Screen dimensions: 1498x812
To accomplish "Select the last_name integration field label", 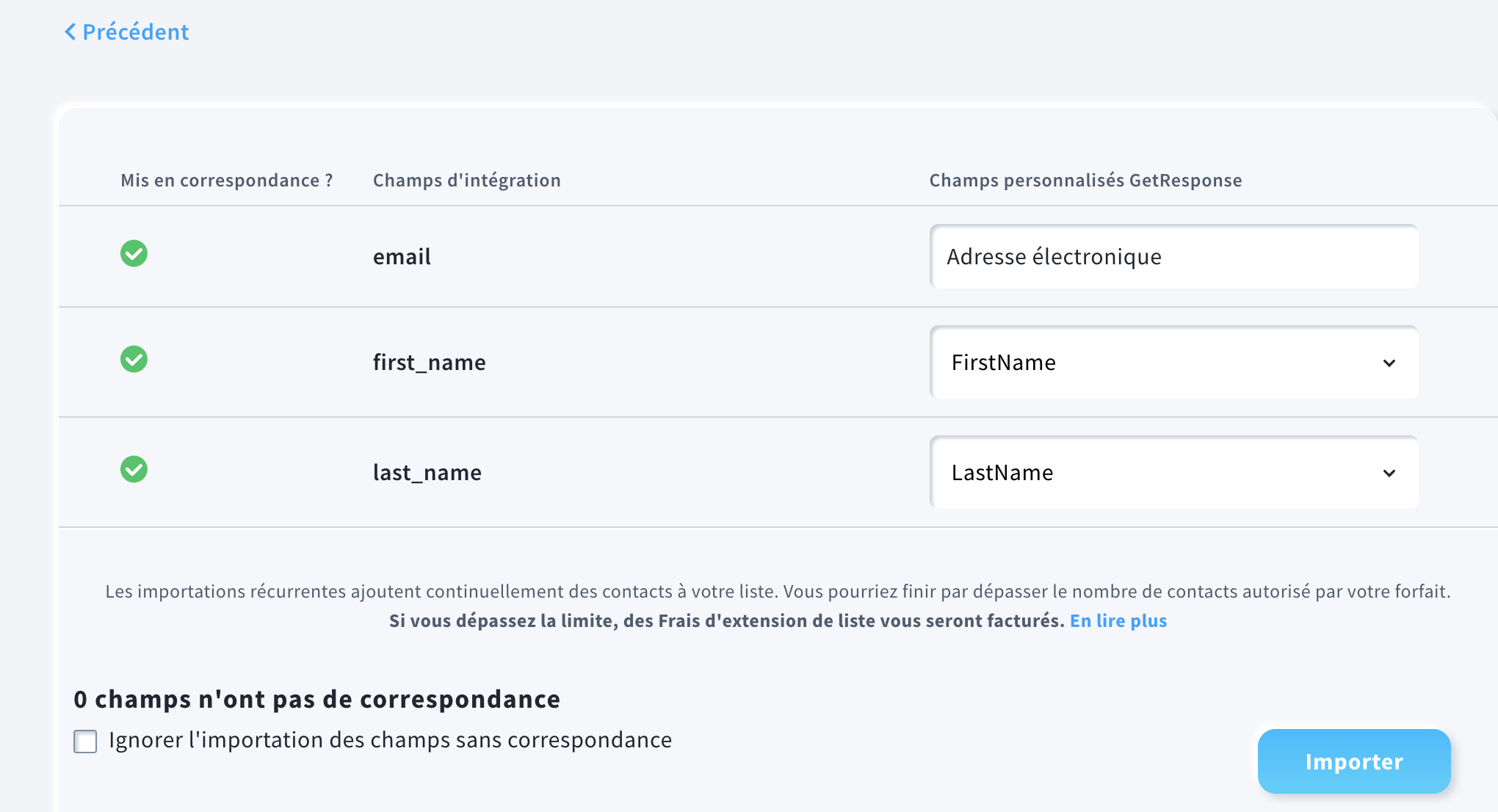I will coord(427,473).
